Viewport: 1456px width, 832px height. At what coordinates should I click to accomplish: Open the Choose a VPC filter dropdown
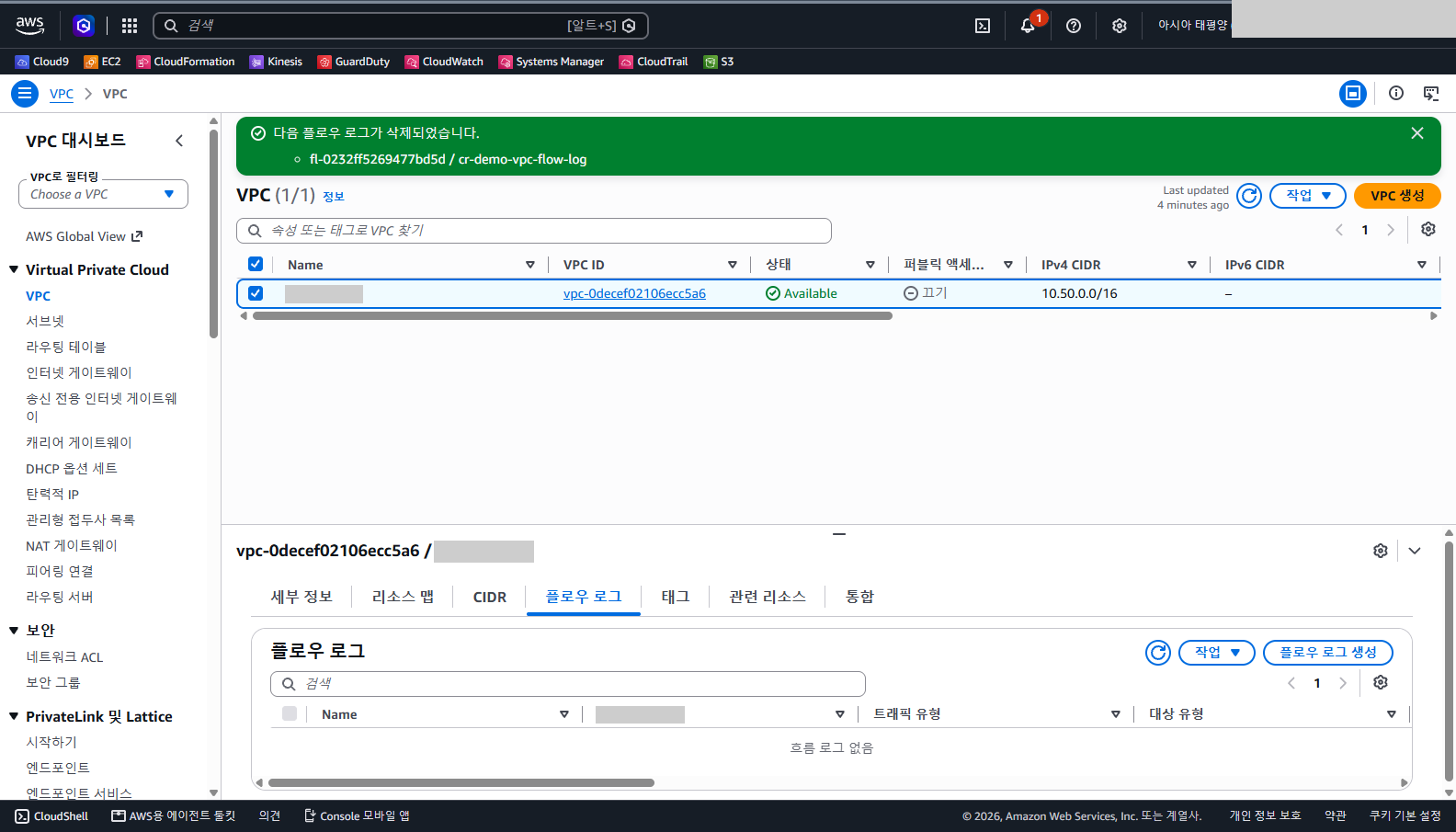103,194
